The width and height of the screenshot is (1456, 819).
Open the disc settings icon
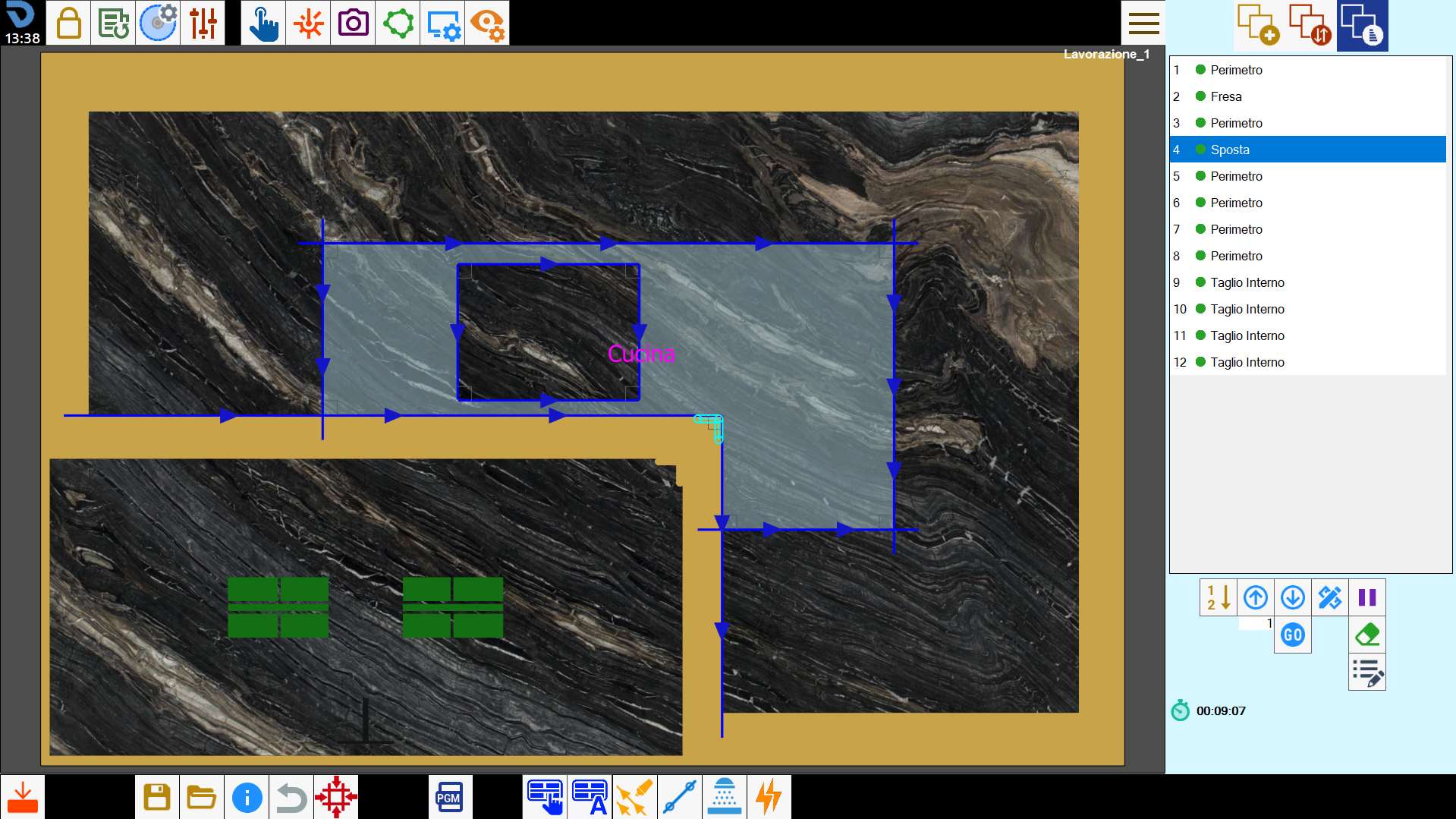point(158,23)
